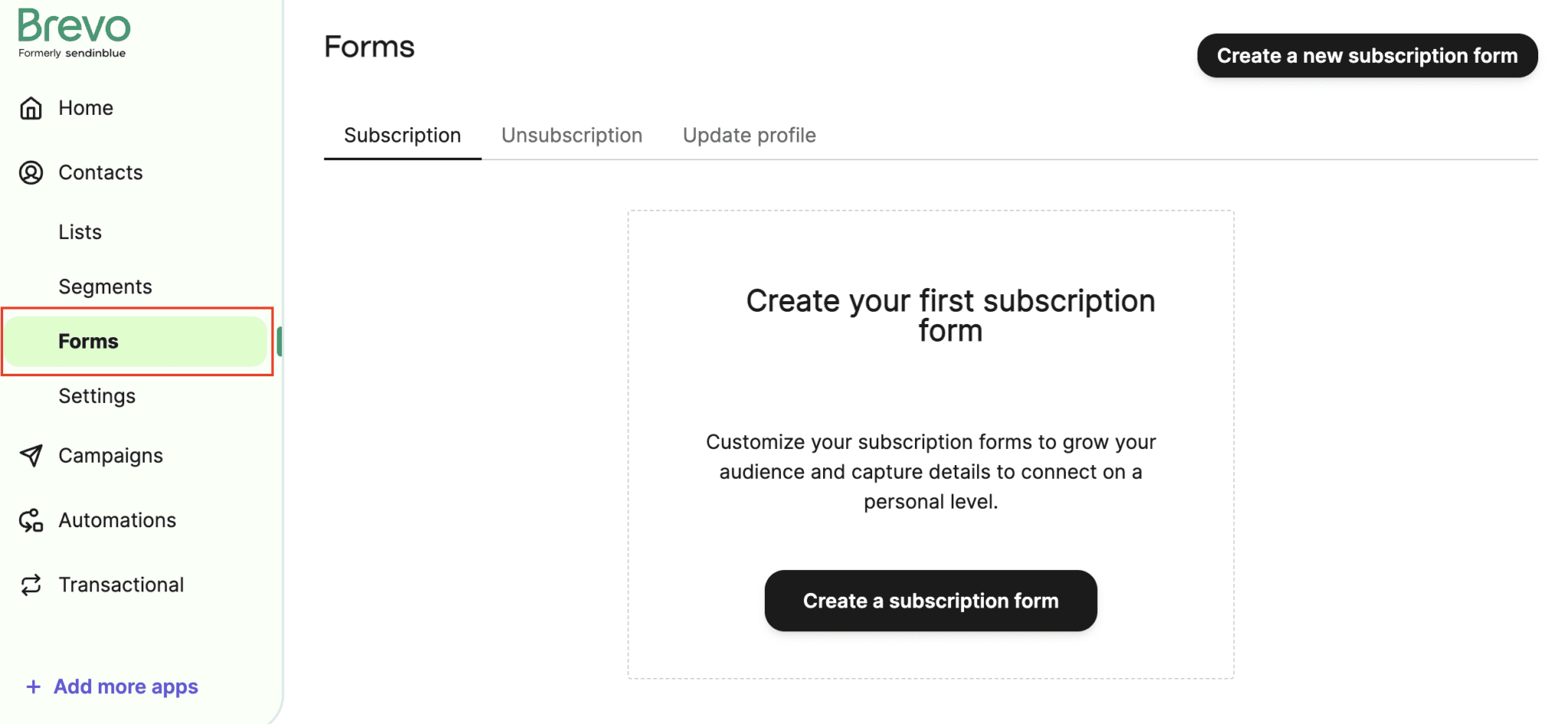Switch to the Unsubscription tab
Viewport: 1568px width, 724px height.
pyautogui.click(x=571, y=136)
